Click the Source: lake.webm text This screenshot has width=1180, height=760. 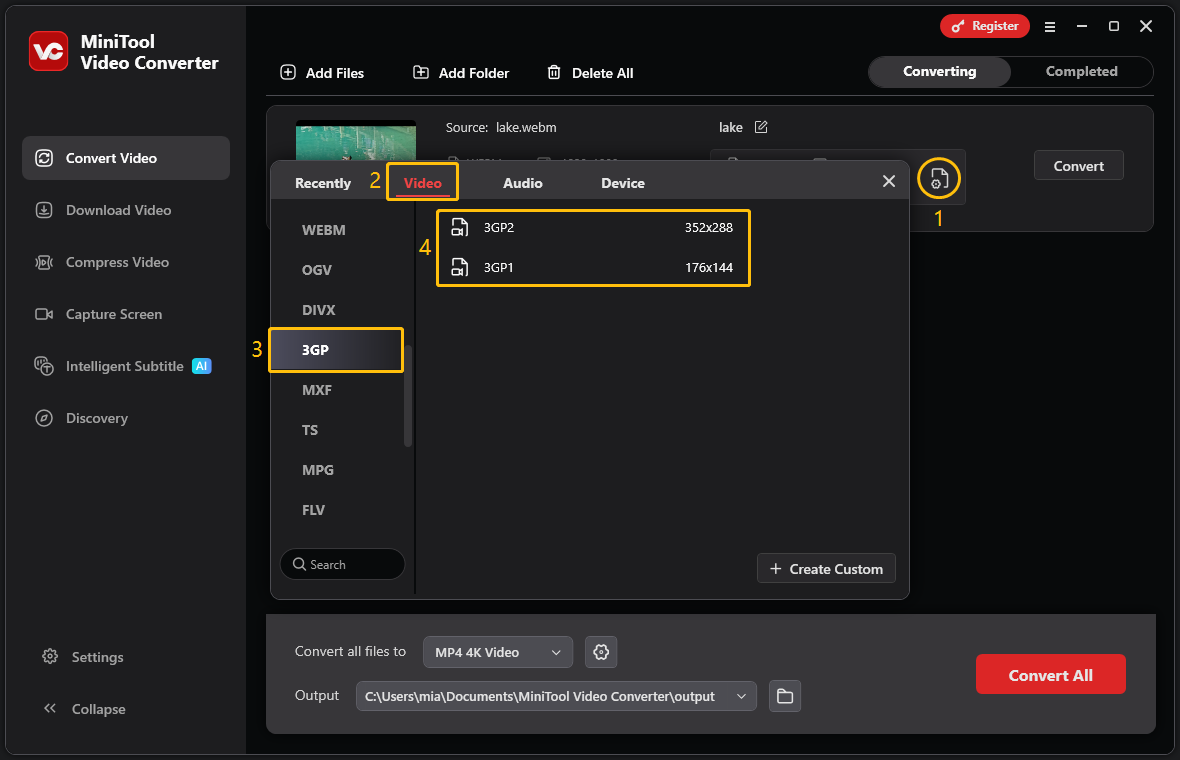(501, 127)
